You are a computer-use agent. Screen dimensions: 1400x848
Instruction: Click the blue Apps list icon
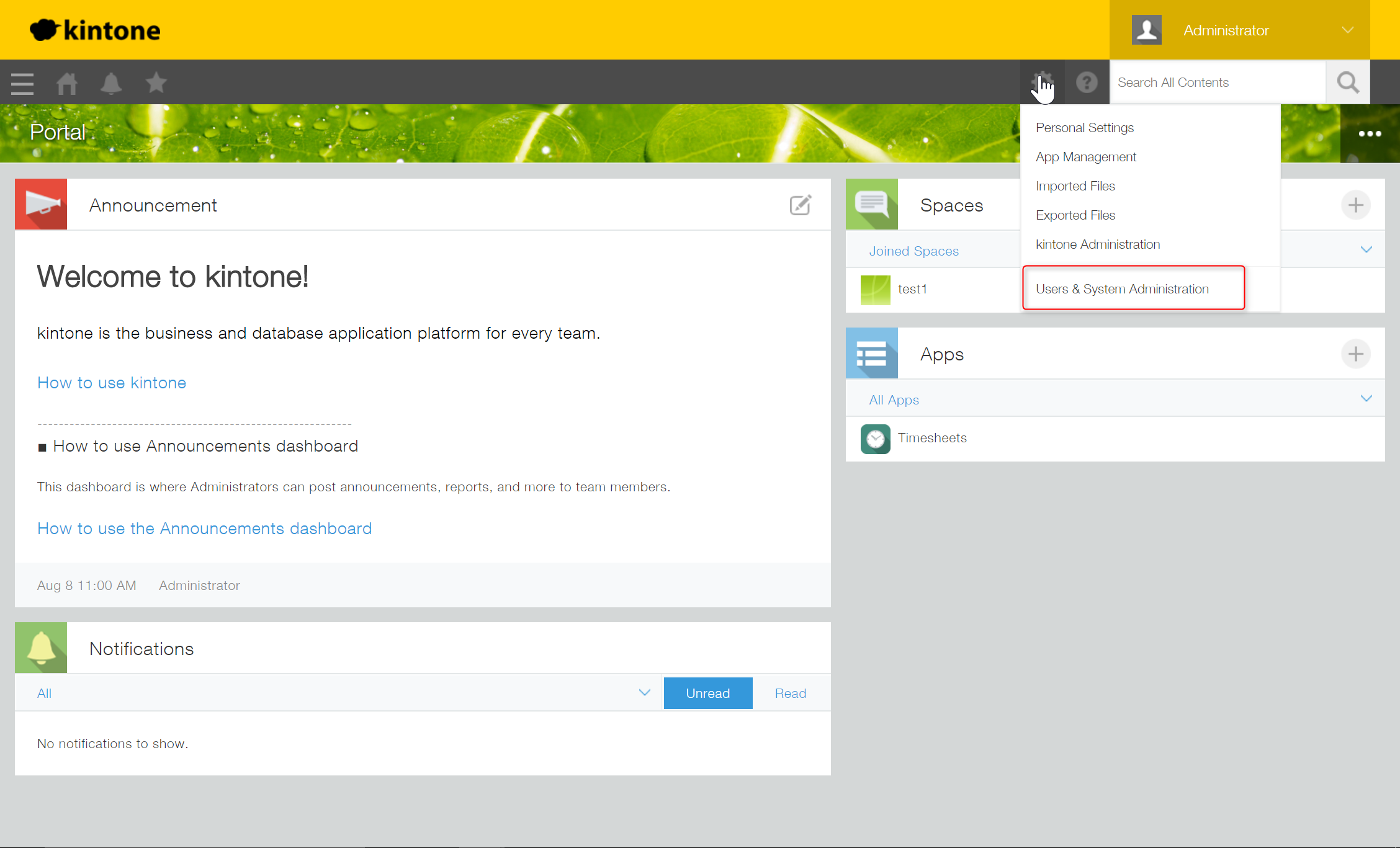click(872, 354)
